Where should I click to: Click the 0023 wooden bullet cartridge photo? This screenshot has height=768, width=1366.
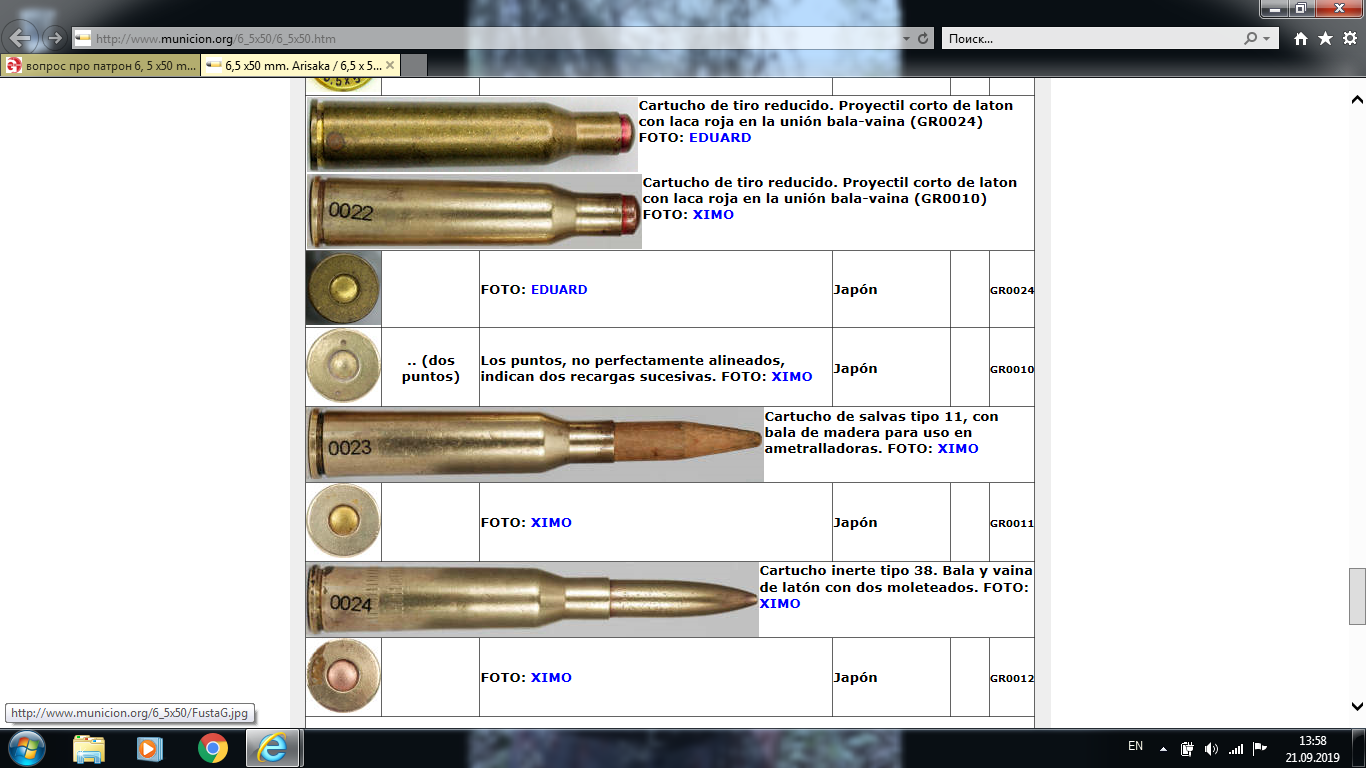pos(534,444)
